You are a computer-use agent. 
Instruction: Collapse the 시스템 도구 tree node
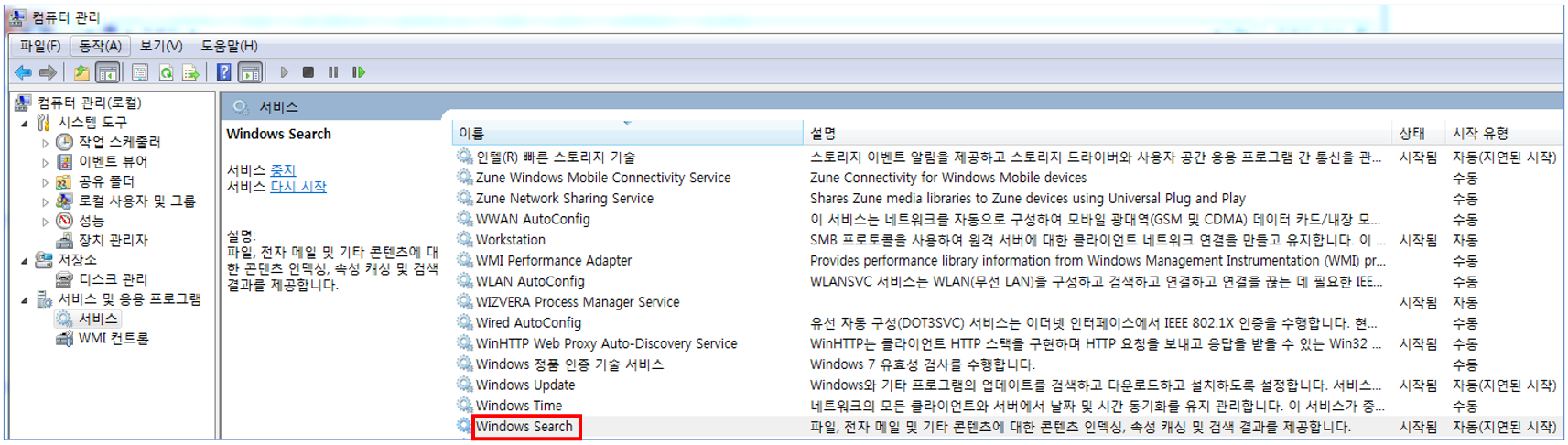[25, 123]
